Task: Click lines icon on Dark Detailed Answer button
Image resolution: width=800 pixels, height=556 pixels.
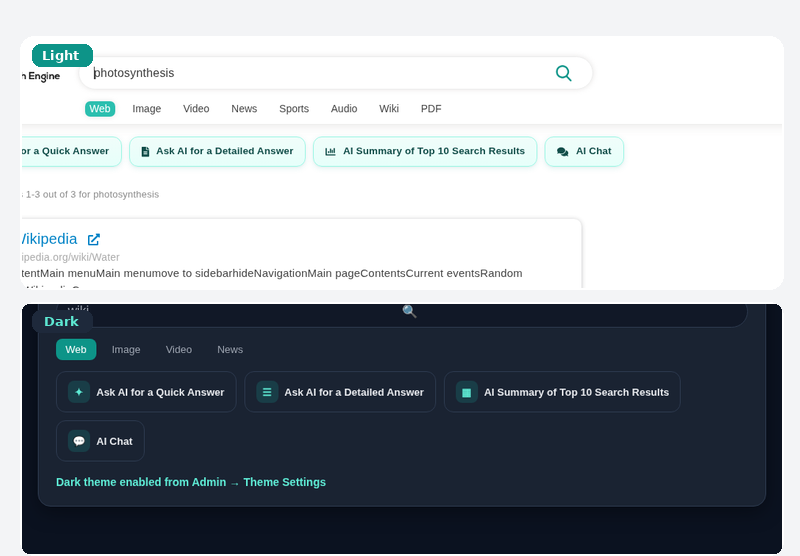Action: click(267, 392)
